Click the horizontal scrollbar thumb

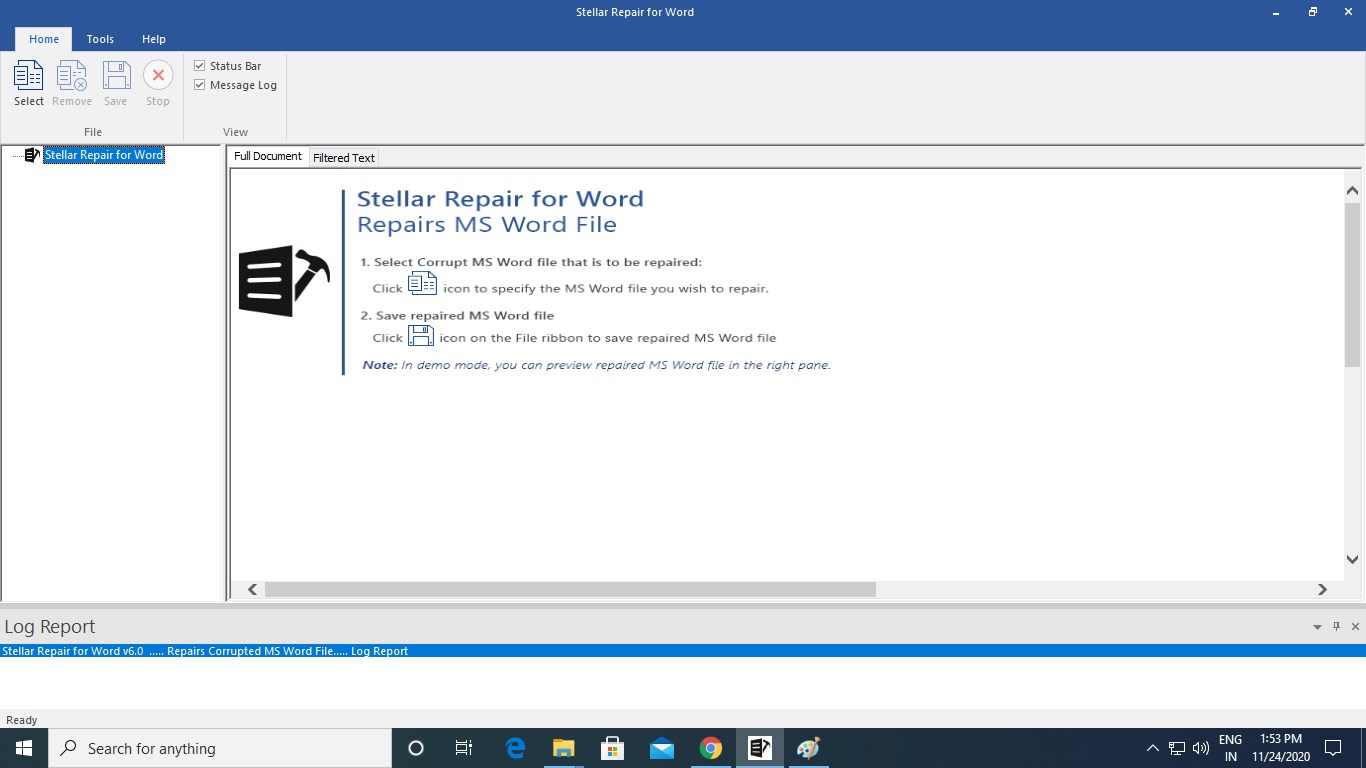tap(570, 590)
